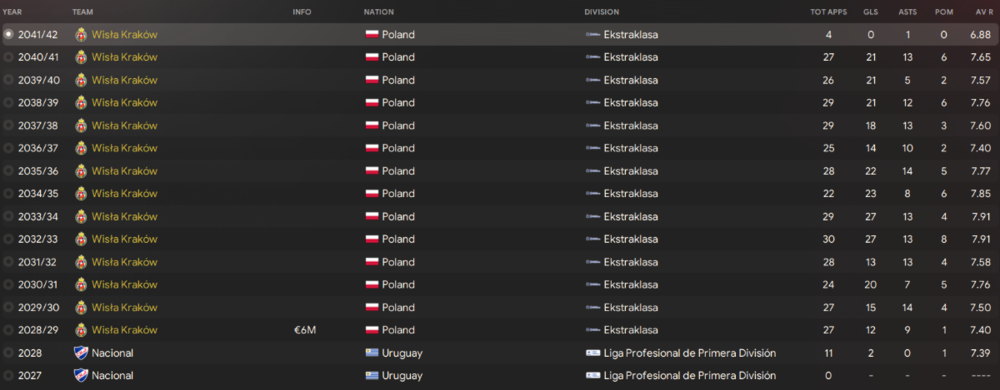Select the 2027 season radio button
Screen dimensions: 1000x390
(8, 376)
